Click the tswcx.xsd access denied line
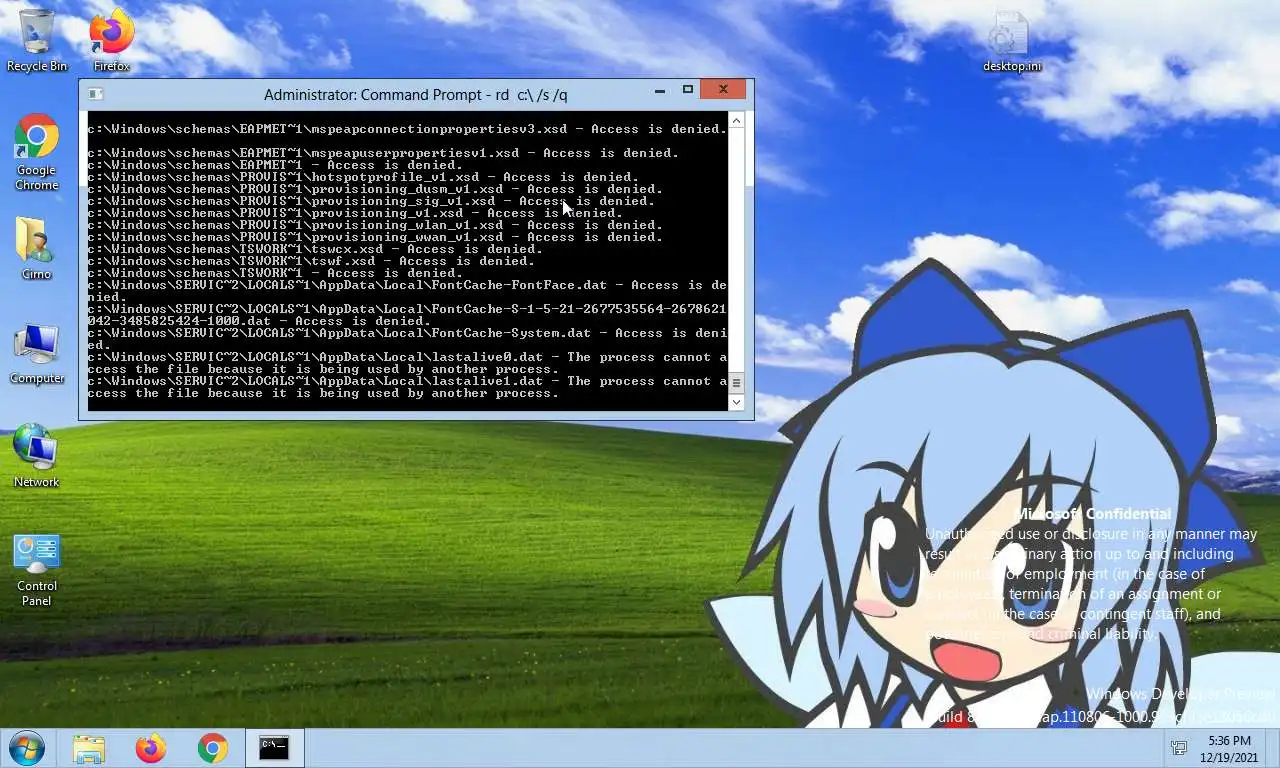This screenshot has height=768, width=1280. (x=315, y=249)
